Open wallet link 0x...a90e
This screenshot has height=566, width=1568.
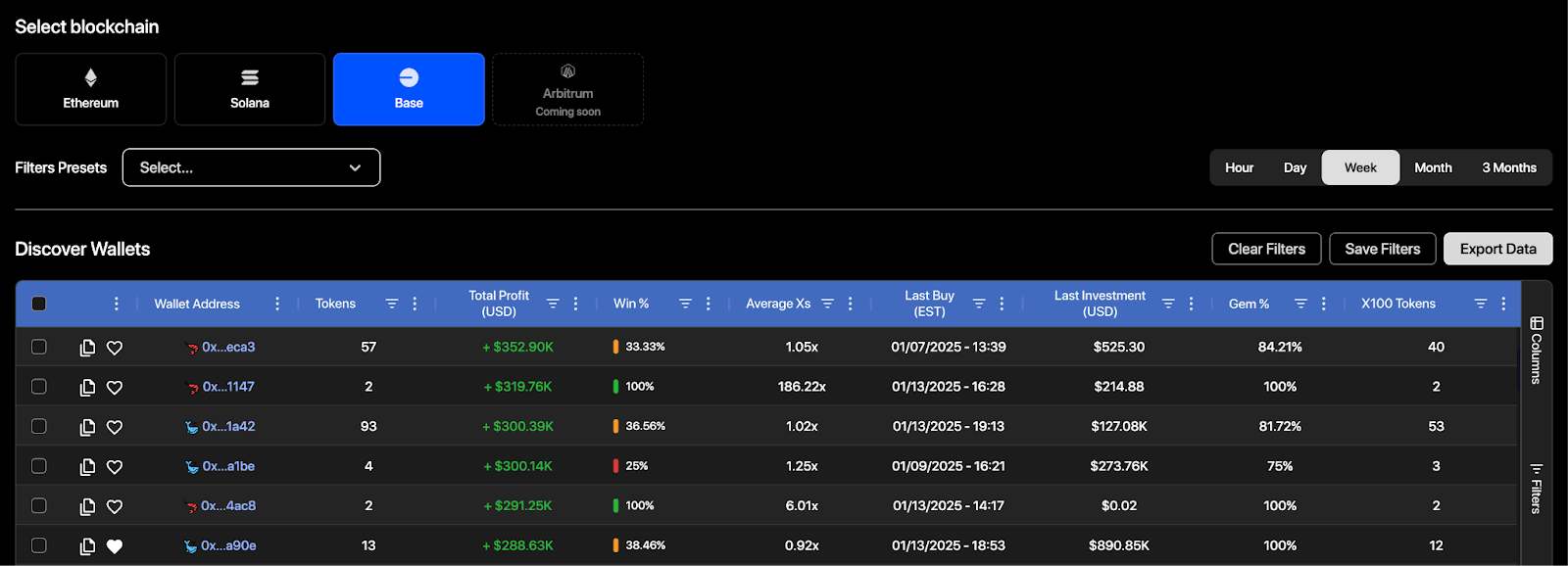coord(228,545)
